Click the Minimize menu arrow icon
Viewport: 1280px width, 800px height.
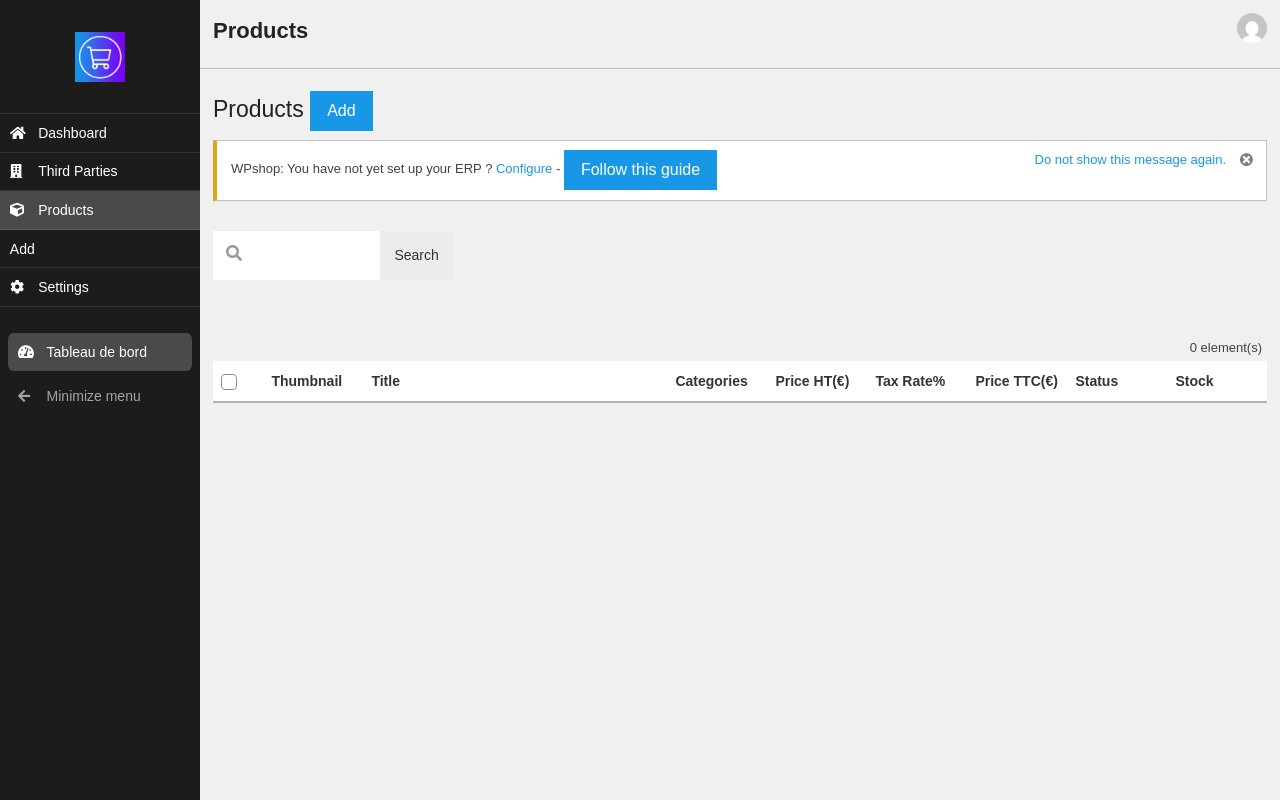click(24, 396)
